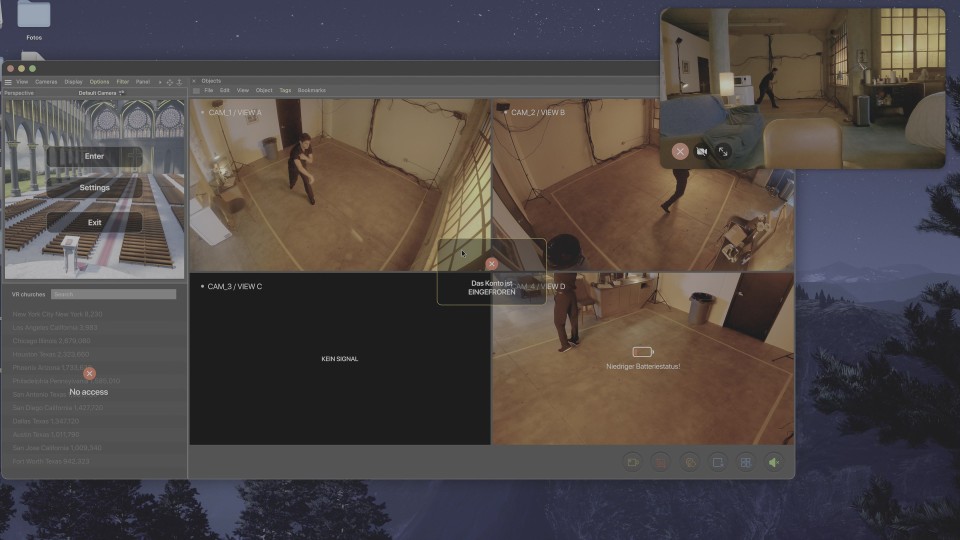The height and width of the screenshot is (540, 960).
Task: Click the Default Camera link icon
Action: (x=122, y=93)
